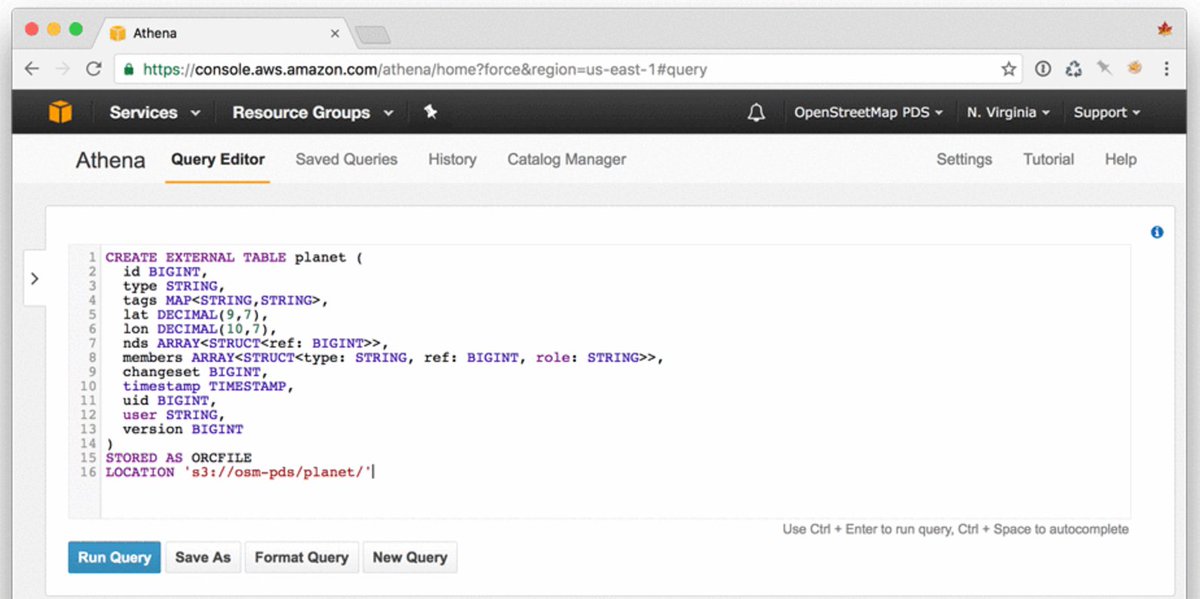The height and width of the screenshot is (599, 1200).
Task: Click the 'members ARRAY<STRUCT' line
Action: pyautogui.click(x=393, y=357)
